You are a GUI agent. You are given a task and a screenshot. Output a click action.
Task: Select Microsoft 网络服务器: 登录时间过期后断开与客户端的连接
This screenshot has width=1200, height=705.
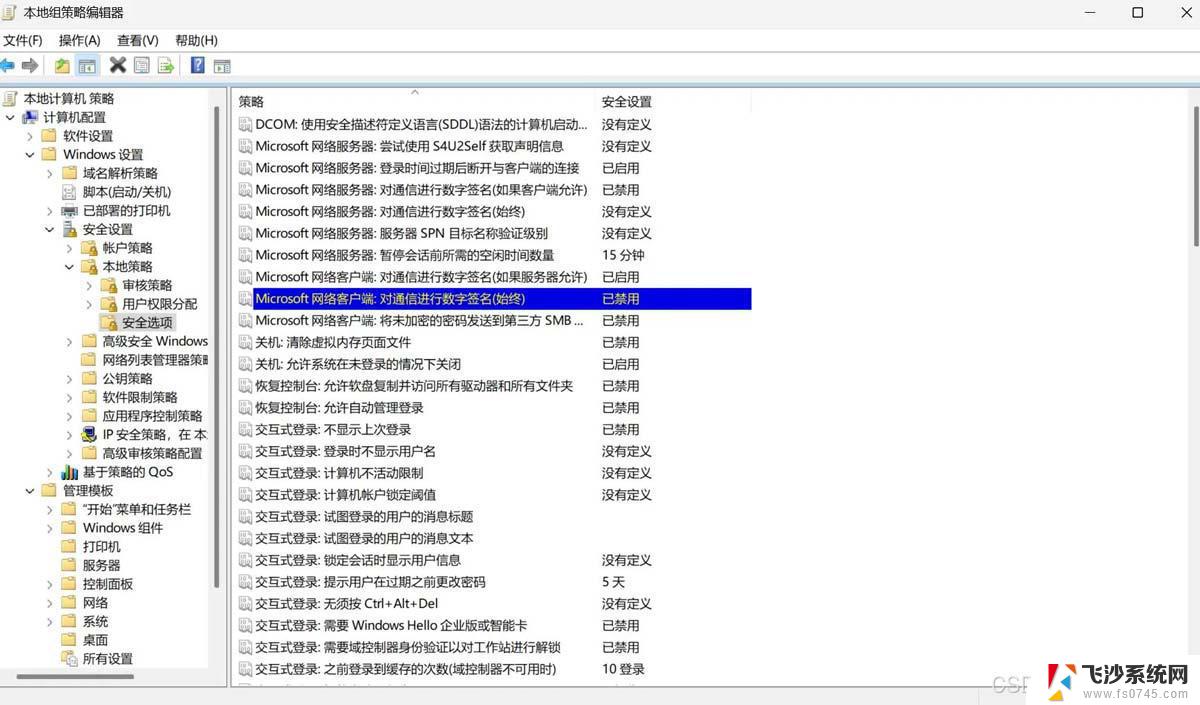(417, 168)
